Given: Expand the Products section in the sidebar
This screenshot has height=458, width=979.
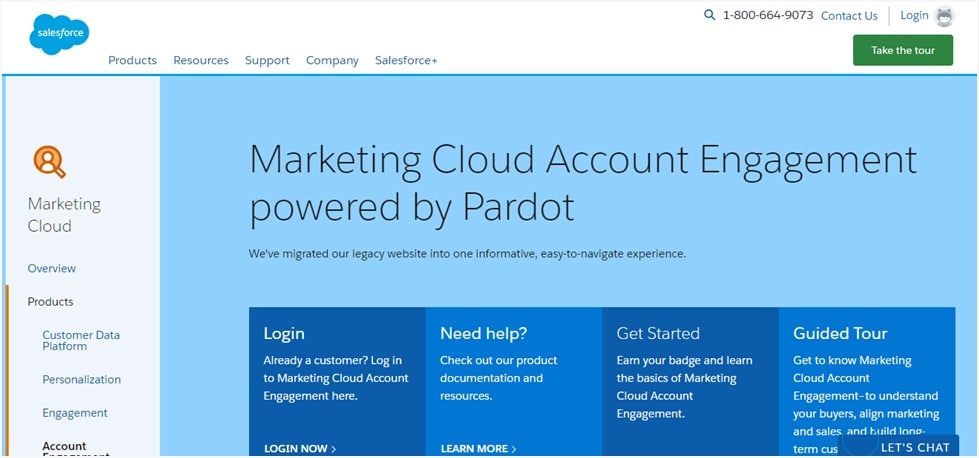Looking at the screenshot, I should pyautogui.click(x=50, y=301).
